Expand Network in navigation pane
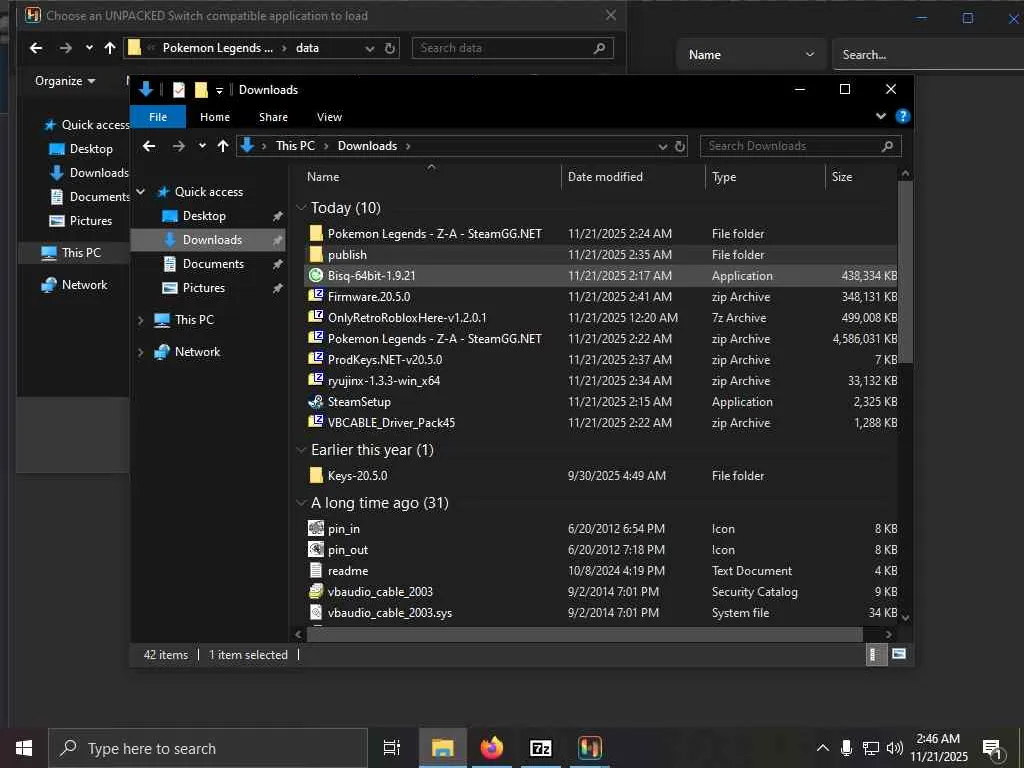The image size is (1024, 768). [x=140, y=351]
